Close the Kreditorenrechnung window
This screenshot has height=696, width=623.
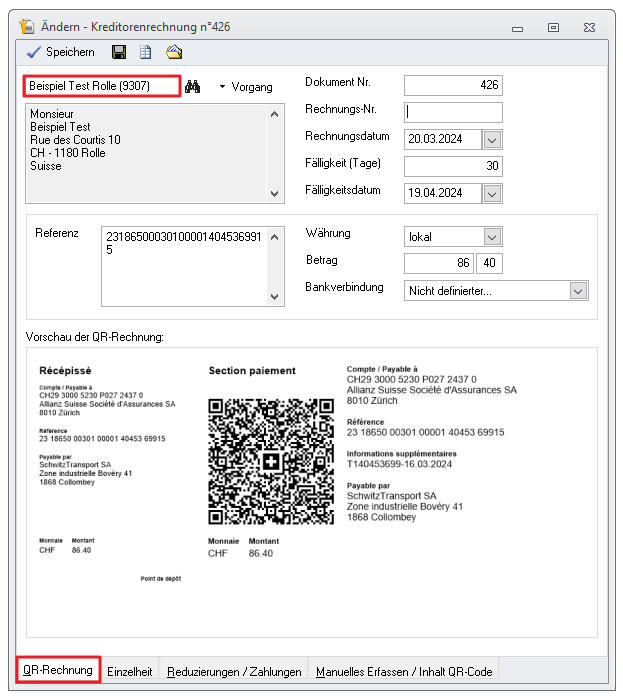click(x=589, y=28)
